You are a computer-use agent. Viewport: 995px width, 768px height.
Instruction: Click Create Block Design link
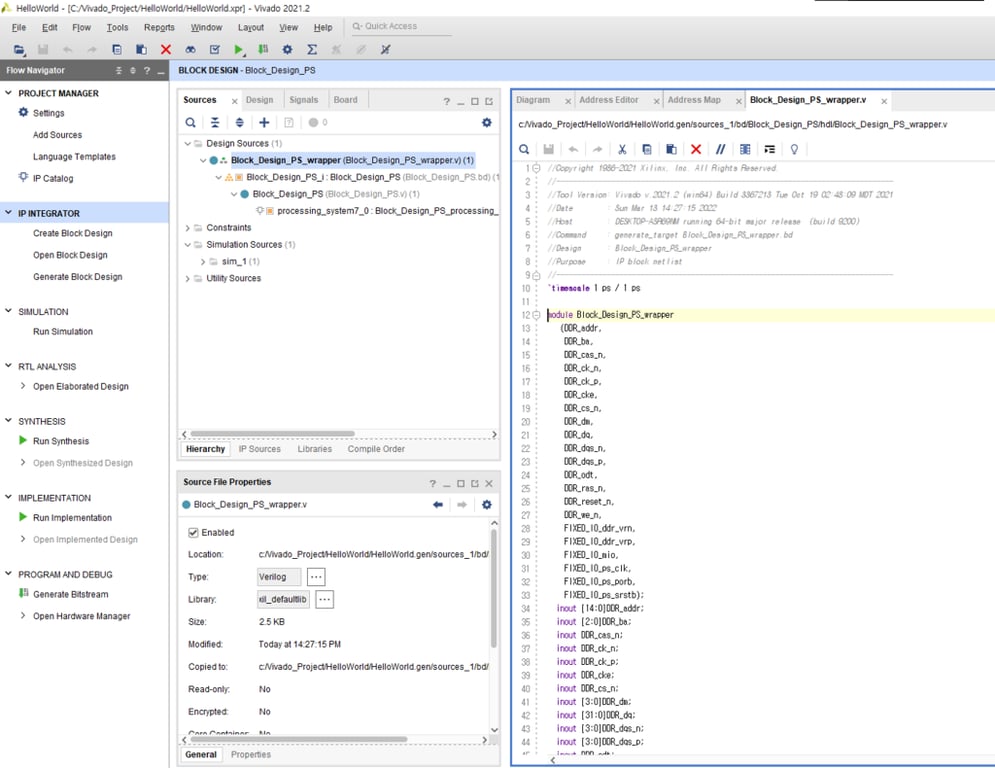tap(72, 233)
